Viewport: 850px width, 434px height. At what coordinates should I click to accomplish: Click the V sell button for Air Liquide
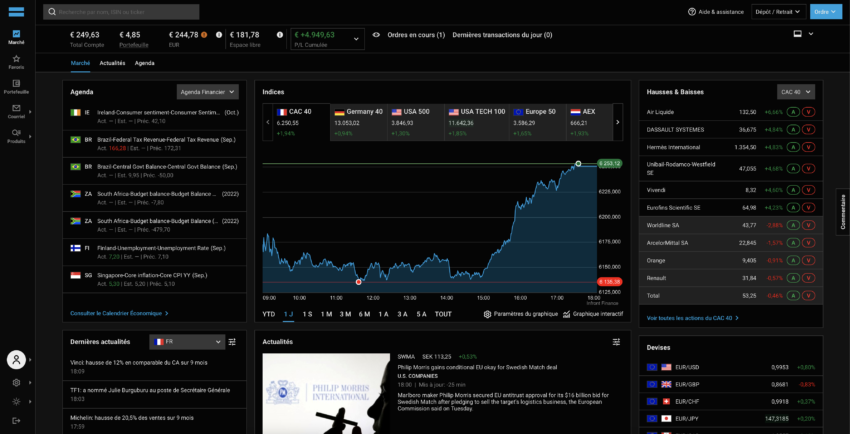(x=809, y=112)
